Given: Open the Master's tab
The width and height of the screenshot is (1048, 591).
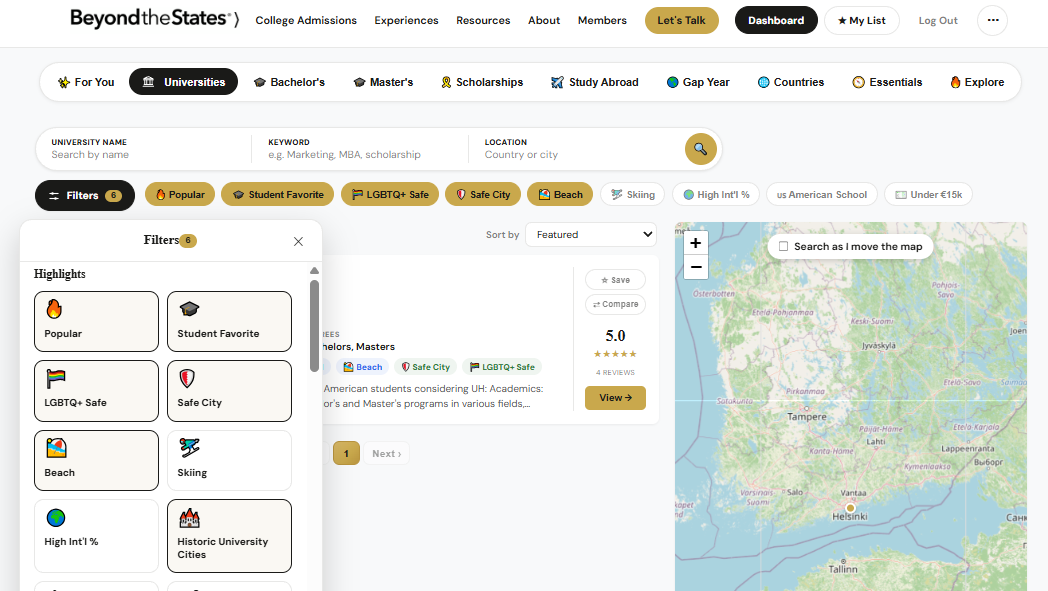Looking at the screenshot, I should [384, 82].
